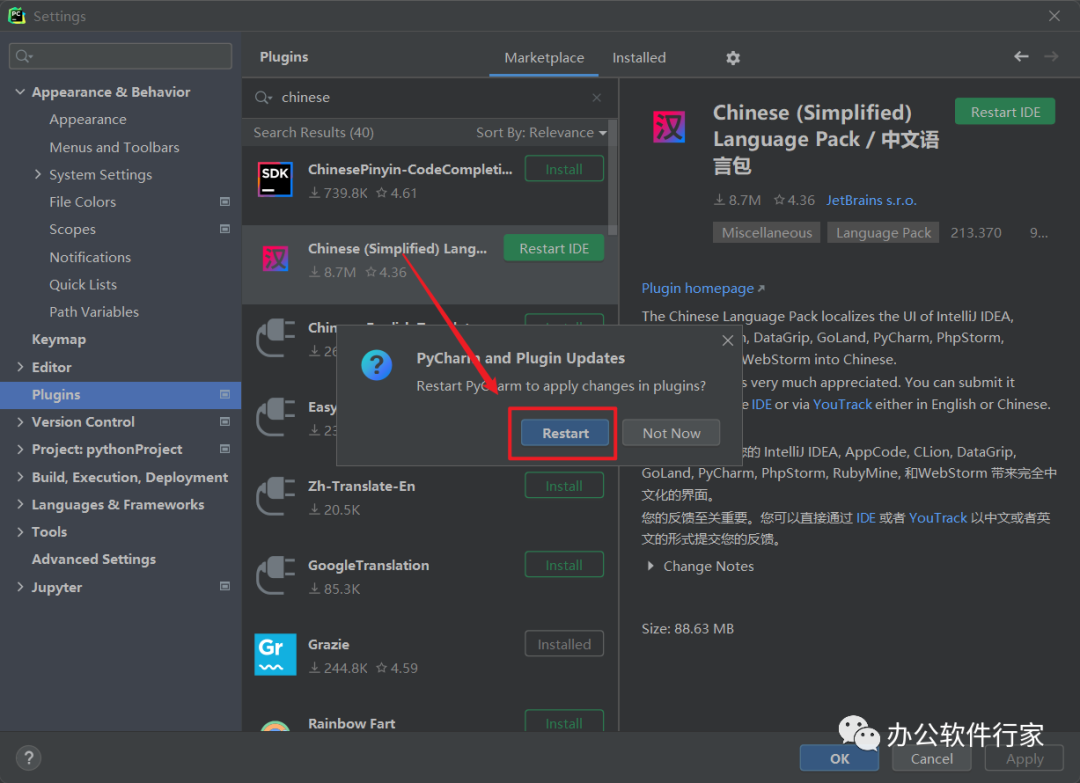
Task: Expand the Editor settings category
Action: pyautogui.click(x=20, y=367)
